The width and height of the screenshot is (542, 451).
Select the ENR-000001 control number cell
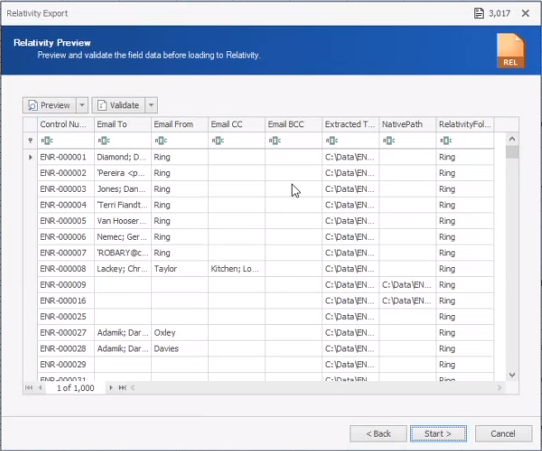coord(66,157)
